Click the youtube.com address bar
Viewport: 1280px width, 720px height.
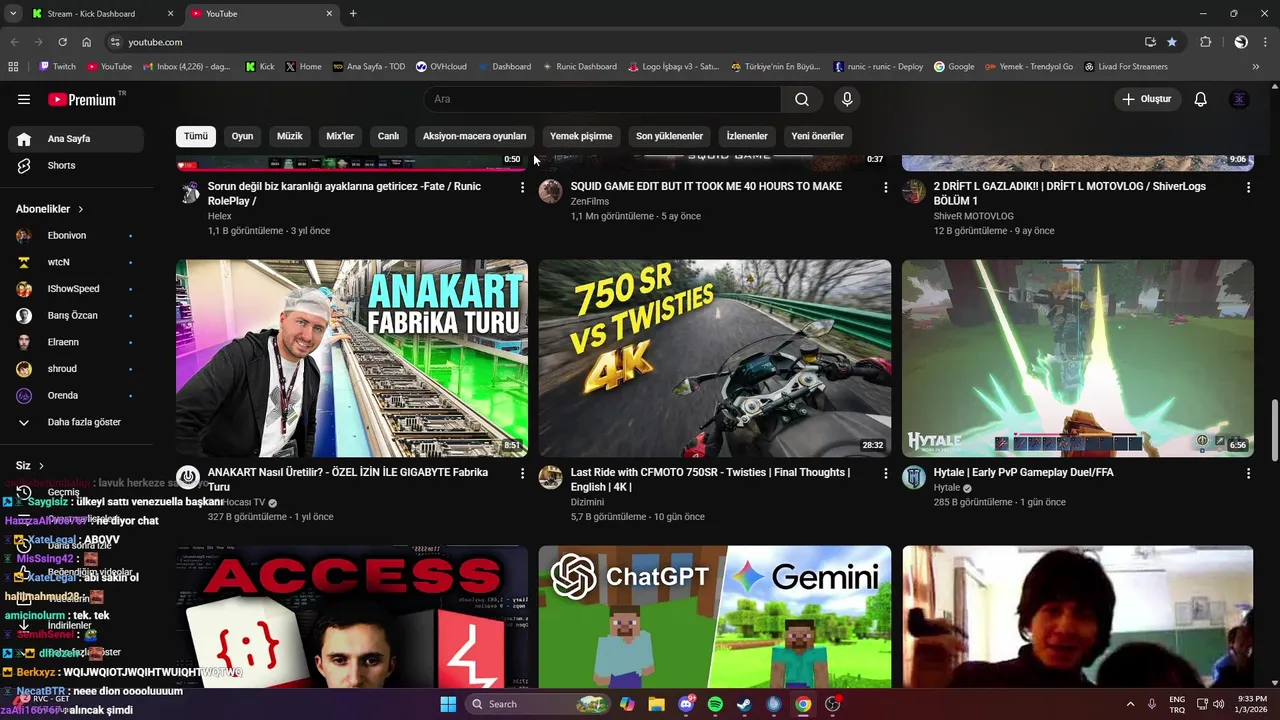630,42
